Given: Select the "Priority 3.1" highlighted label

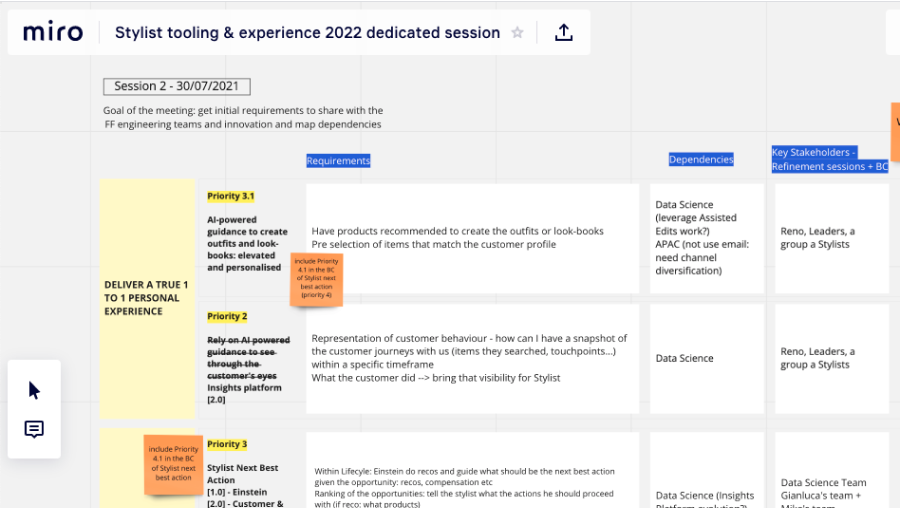Looking at the screenshot, I should coord(231,196).
